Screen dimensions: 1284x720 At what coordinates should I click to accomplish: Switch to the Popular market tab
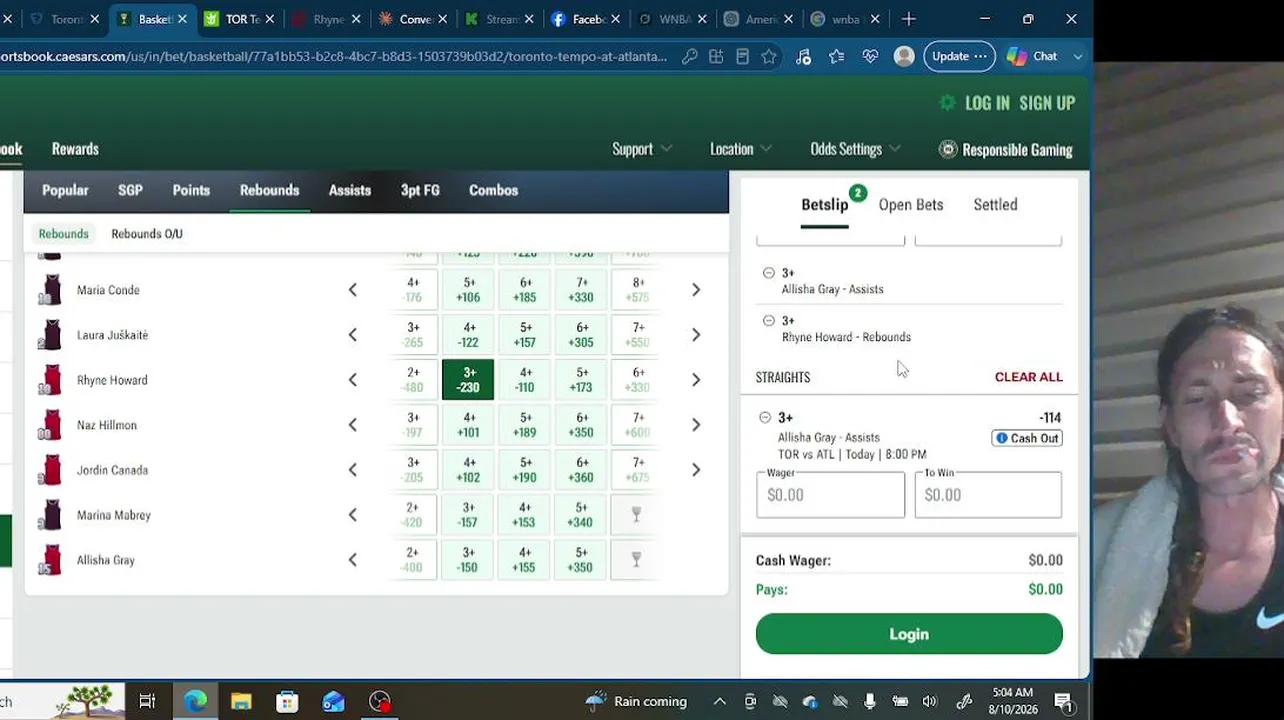click(65, 190)
